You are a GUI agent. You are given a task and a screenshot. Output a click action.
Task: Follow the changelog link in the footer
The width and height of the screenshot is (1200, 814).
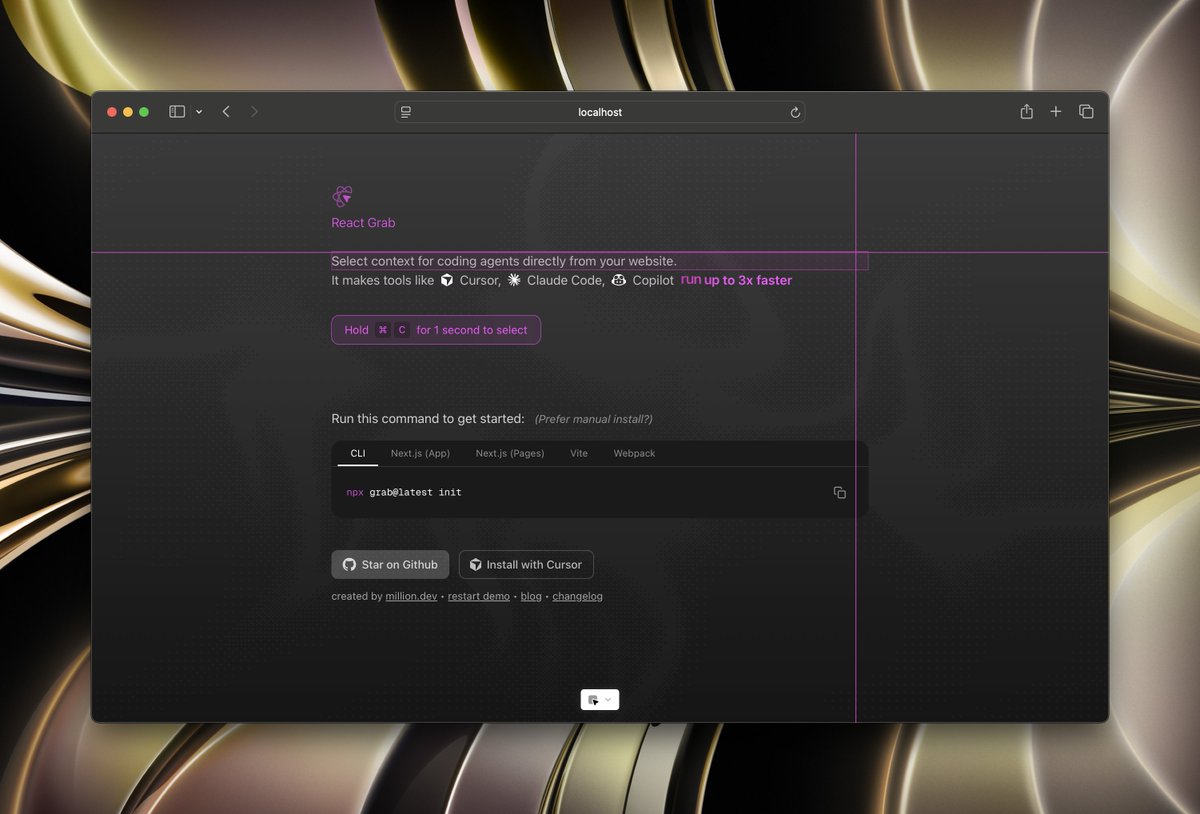(577, 595)
